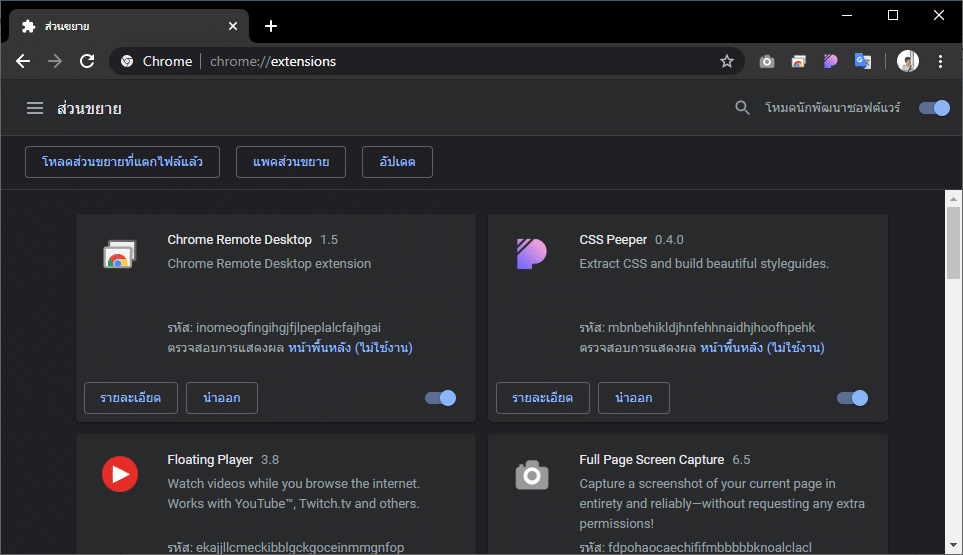Click โหลดส่วนขยายที่แตกไฟล์แล้ว button
The width and height of the screenshot is (963, 555).
[x=122, y=162]
